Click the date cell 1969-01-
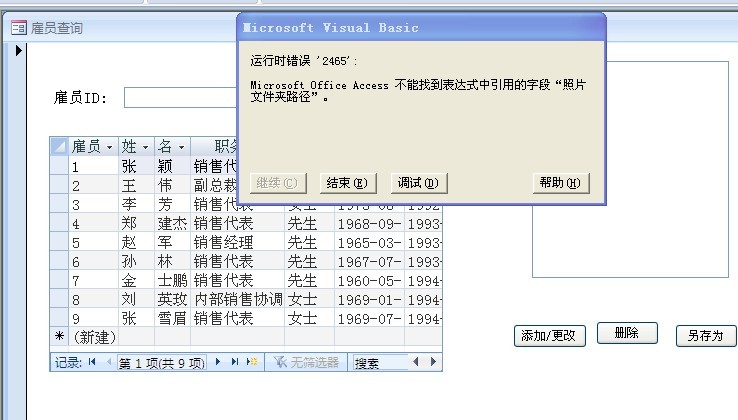This screenshot has height=420, width=738. pyautogui.click(x=369, y=299)
